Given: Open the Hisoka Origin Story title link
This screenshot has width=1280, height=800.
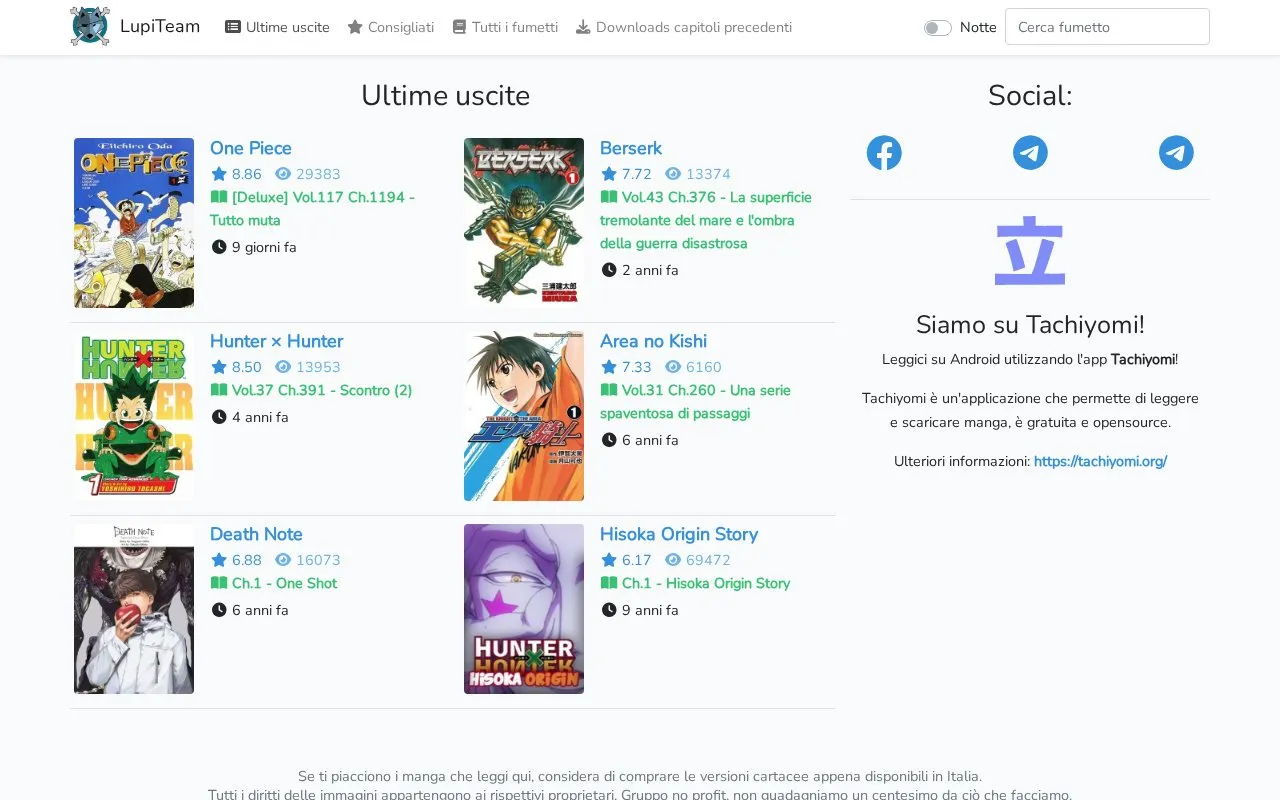Looking at the screenshot, I should click(x=679, y=534).
